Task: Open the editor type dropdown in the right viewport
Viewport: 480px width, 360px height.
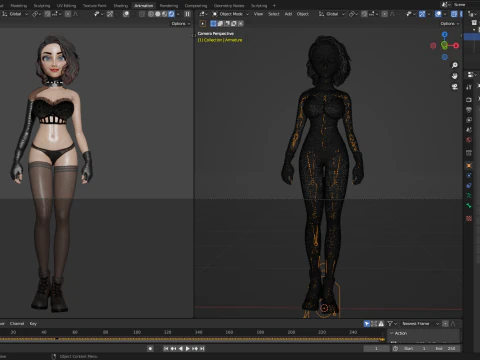Action: tap(203, 14)
